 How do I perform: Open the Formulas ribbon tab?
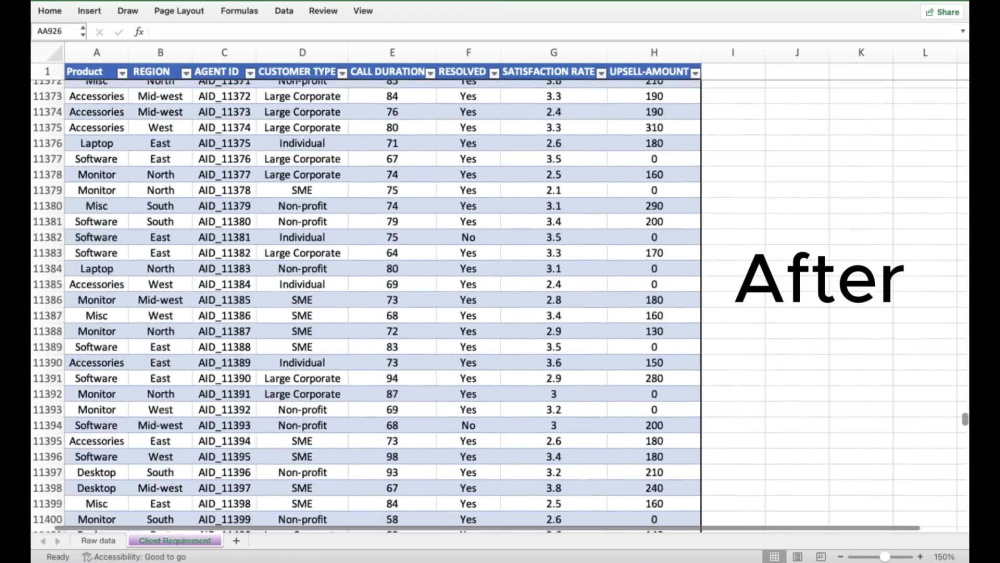(x=239, y=11)
